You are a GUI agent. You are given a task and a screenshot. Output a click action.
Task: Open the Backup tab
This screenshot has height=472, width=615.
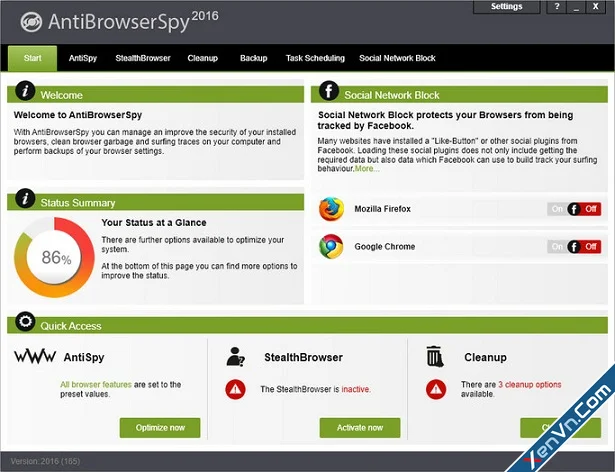[x=253, y=58]
